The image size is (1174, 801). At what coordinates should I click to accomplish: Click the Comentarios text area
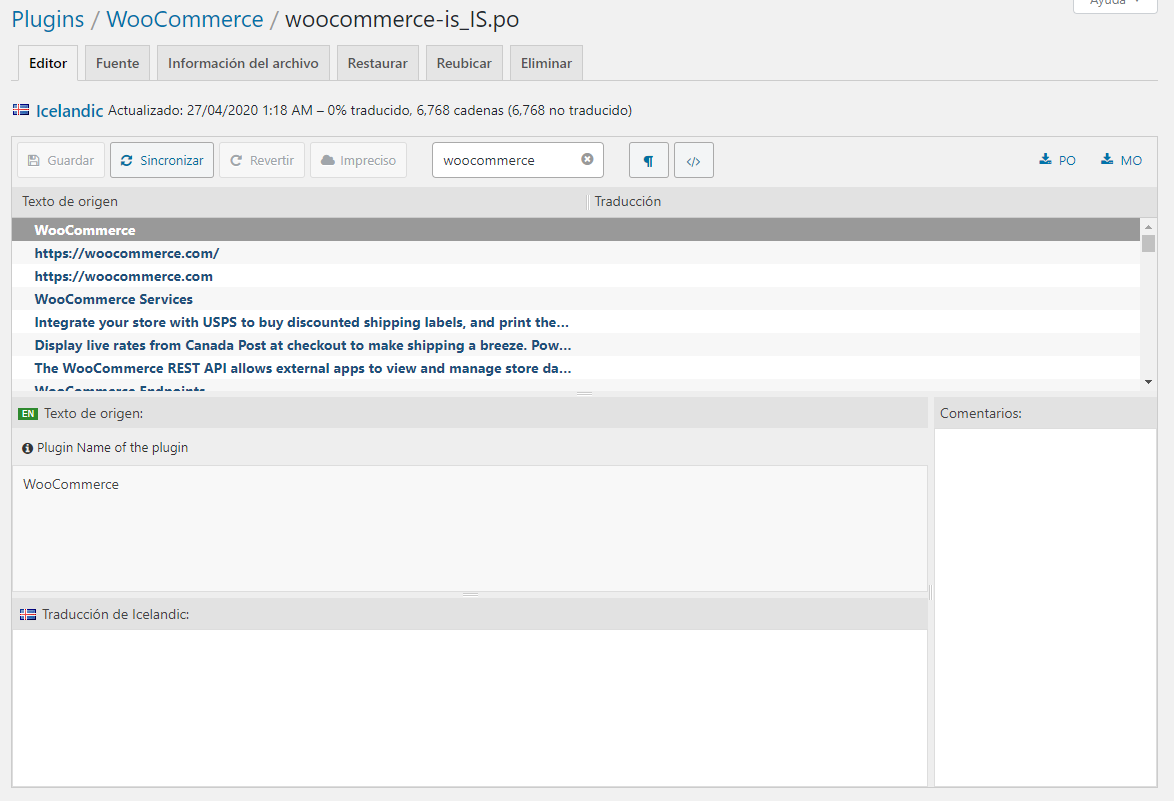[1046, 607]
